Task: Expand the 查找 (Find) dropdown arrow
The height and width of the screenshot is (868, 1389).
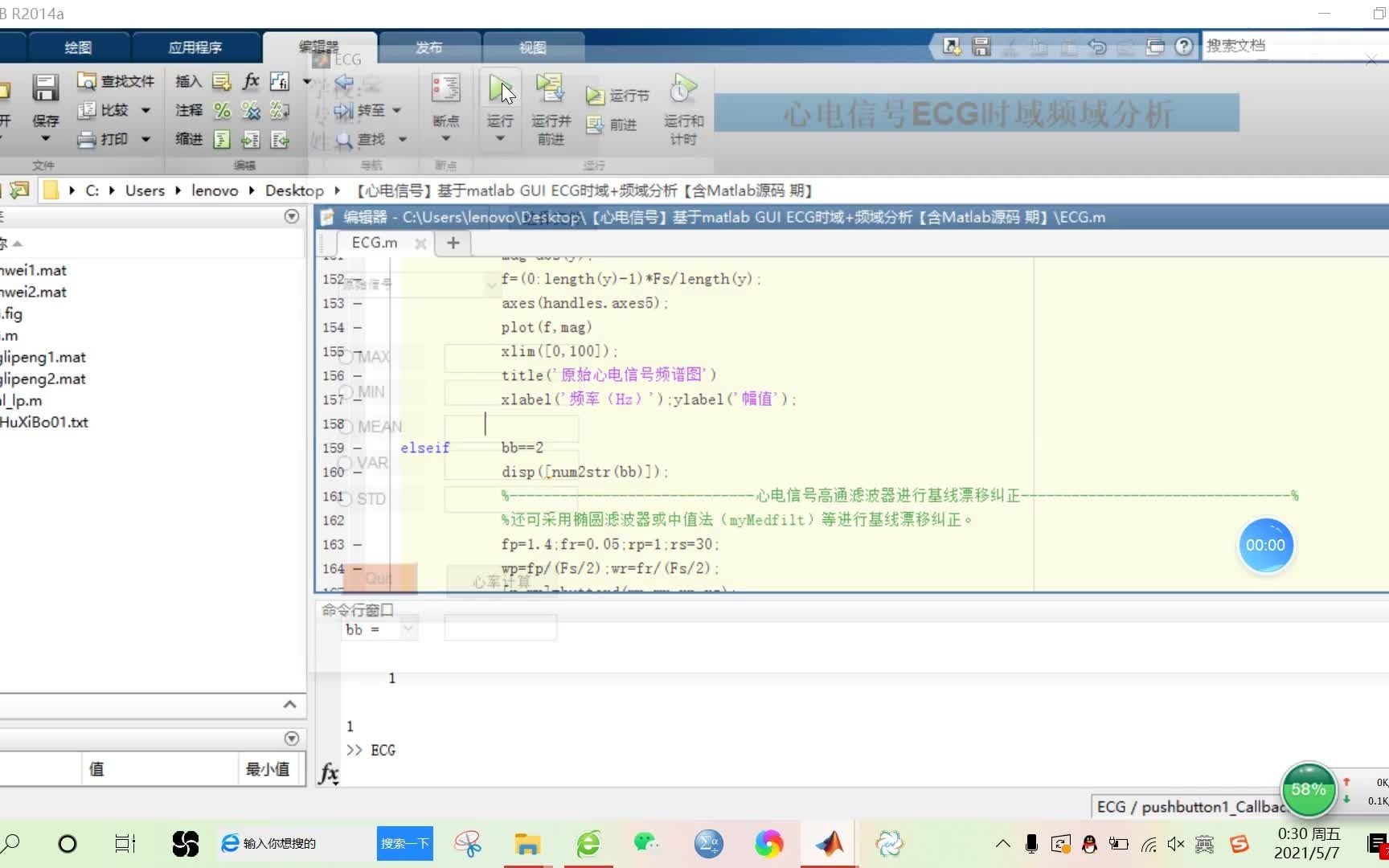Action: 402,139
